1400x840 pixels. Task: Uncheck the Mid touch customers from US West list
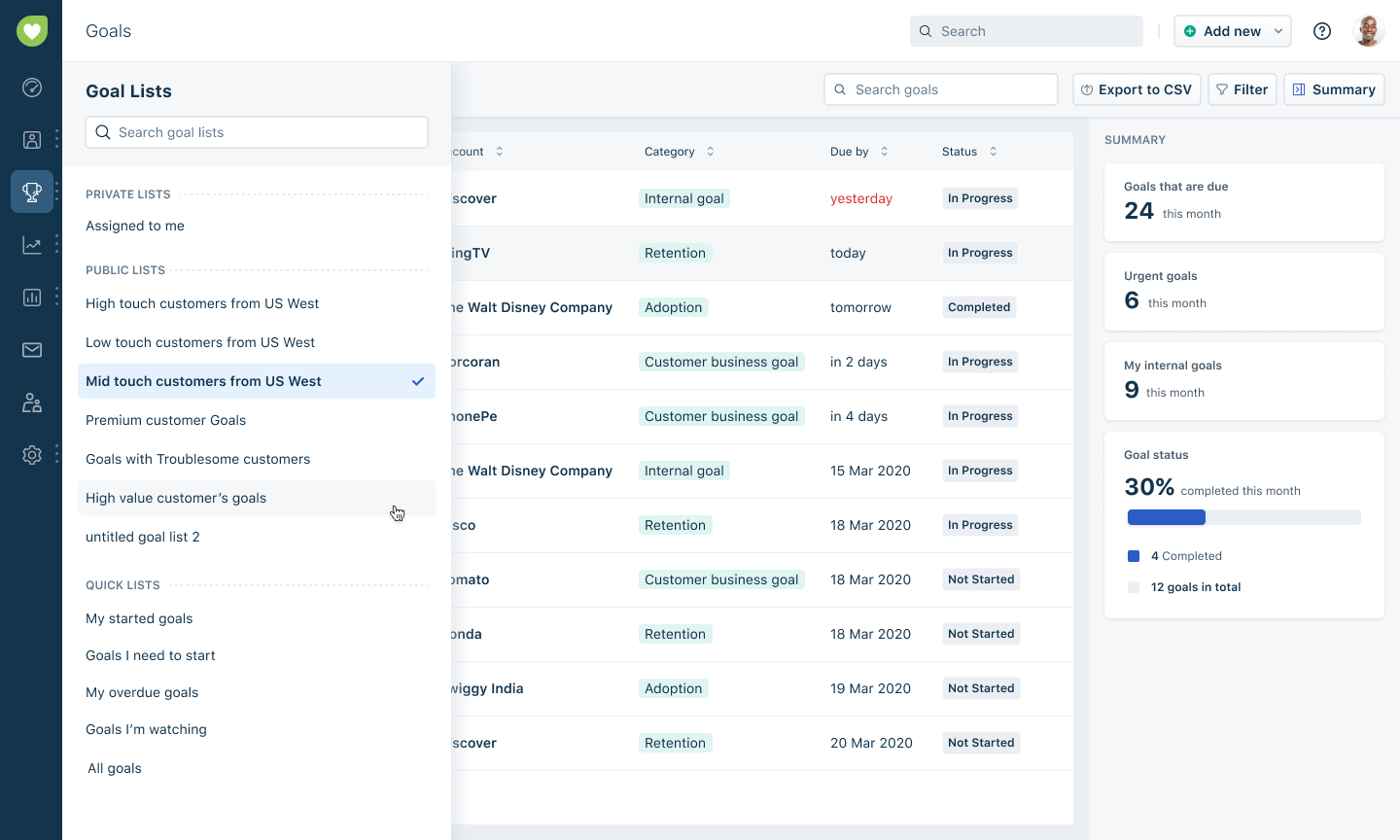(417, 381)
